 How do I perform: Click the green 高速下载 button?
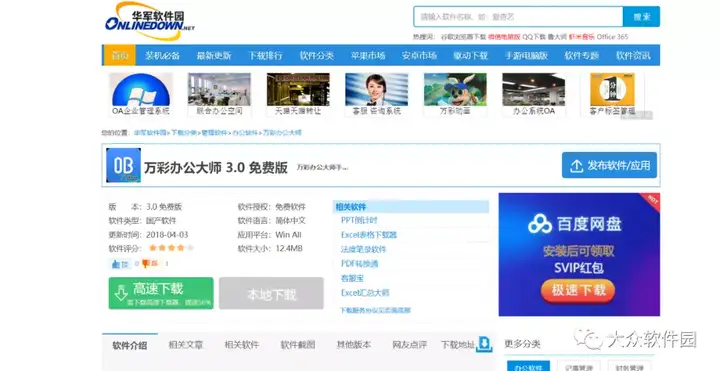click(161, 293)
